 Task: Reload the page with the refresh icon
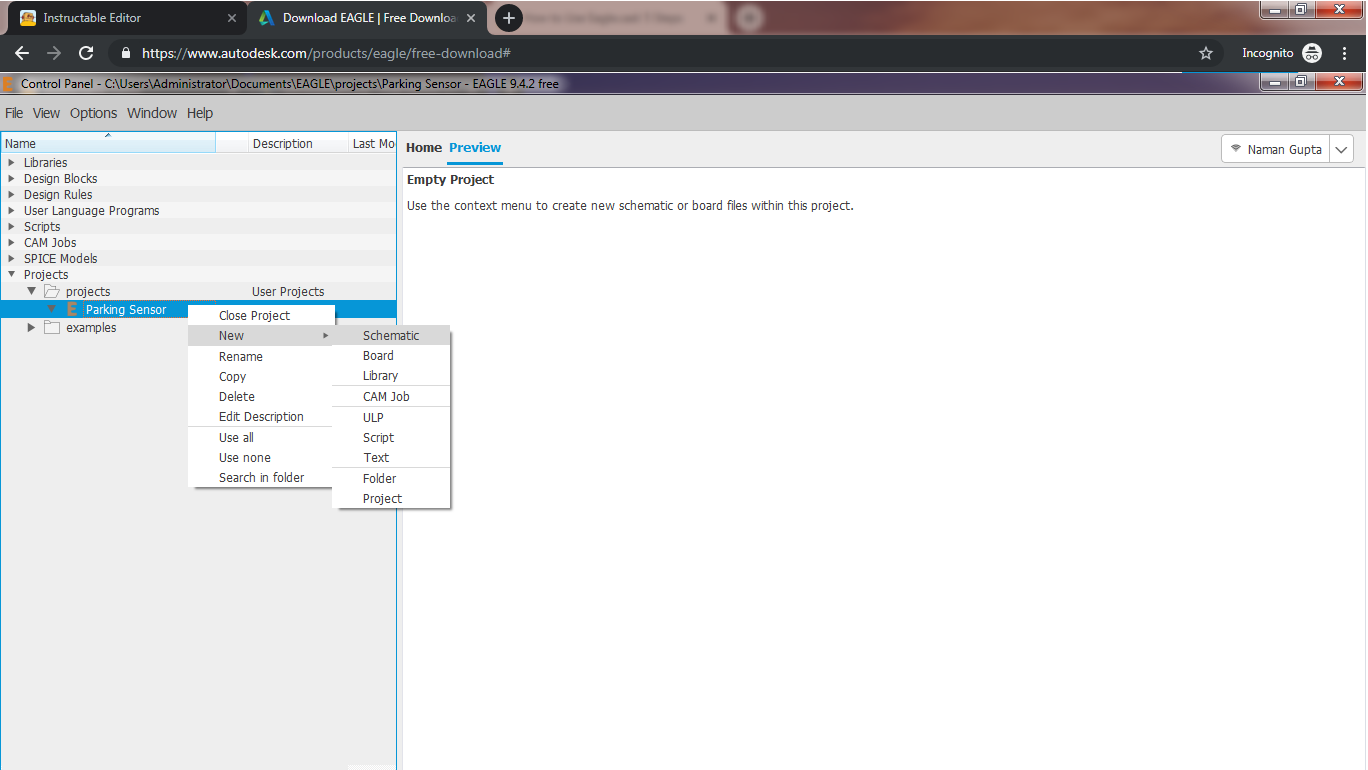(x=86, y=53)
